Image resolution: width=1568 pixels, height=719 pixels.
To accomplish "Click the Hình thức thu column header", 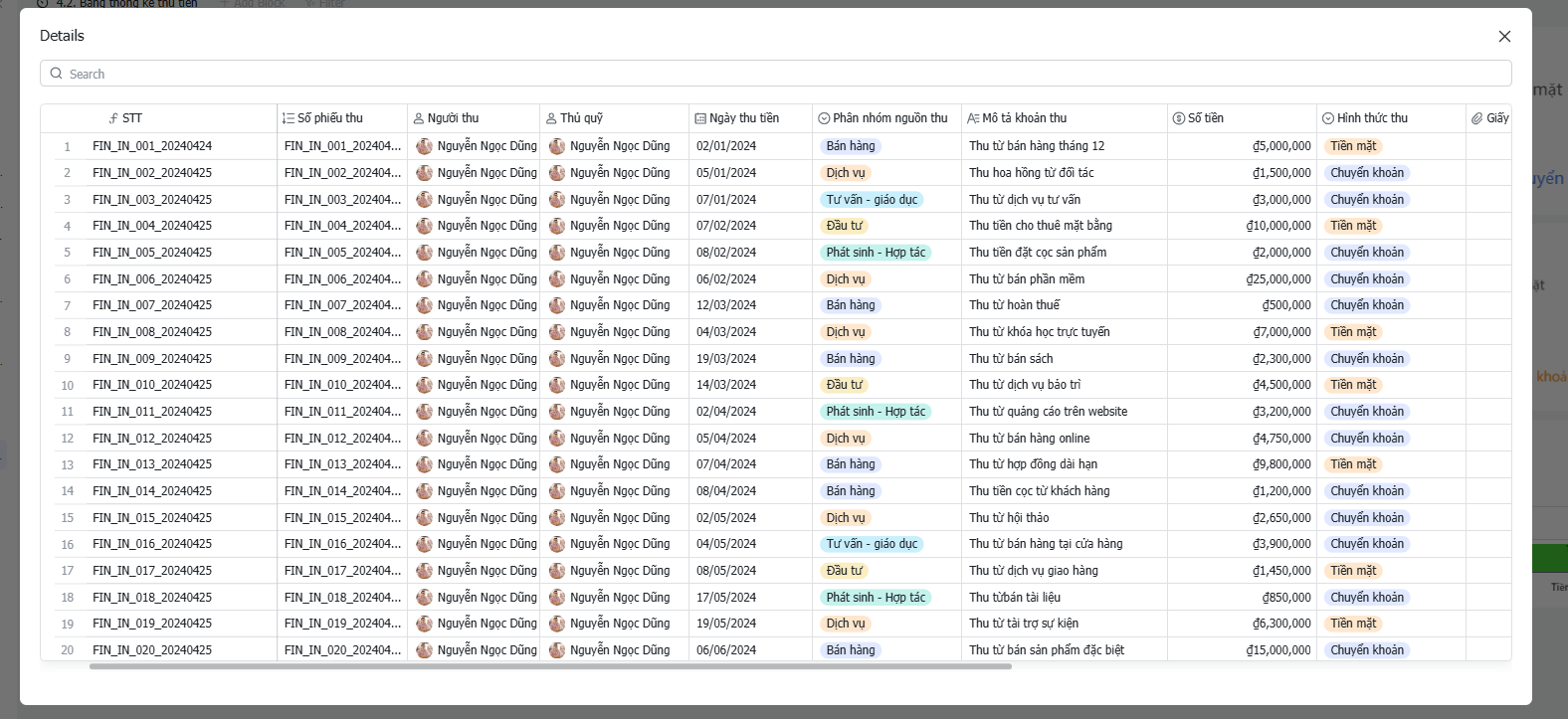I will [x=1391, y=118].
